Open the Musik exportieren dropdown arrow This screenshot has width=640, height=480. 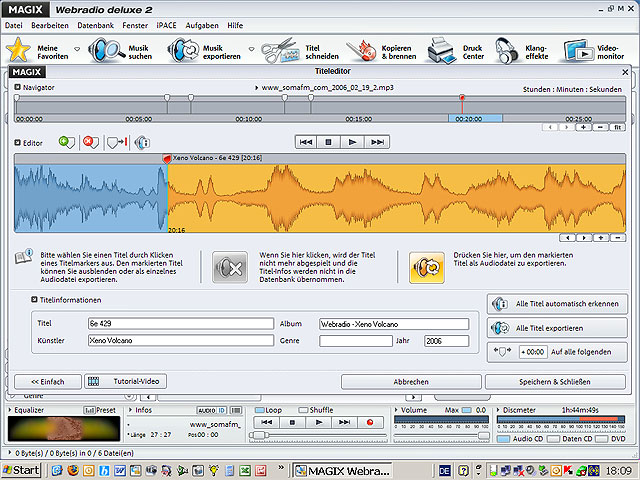251,49
